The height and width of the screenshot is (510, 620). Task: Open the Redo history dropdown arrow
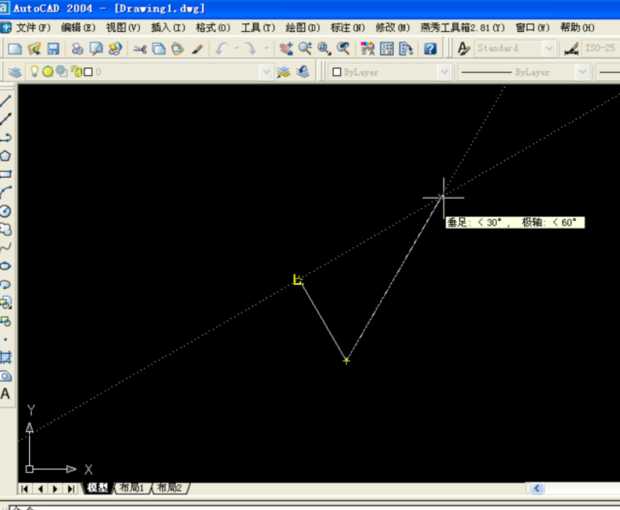[x=267, y=49]
